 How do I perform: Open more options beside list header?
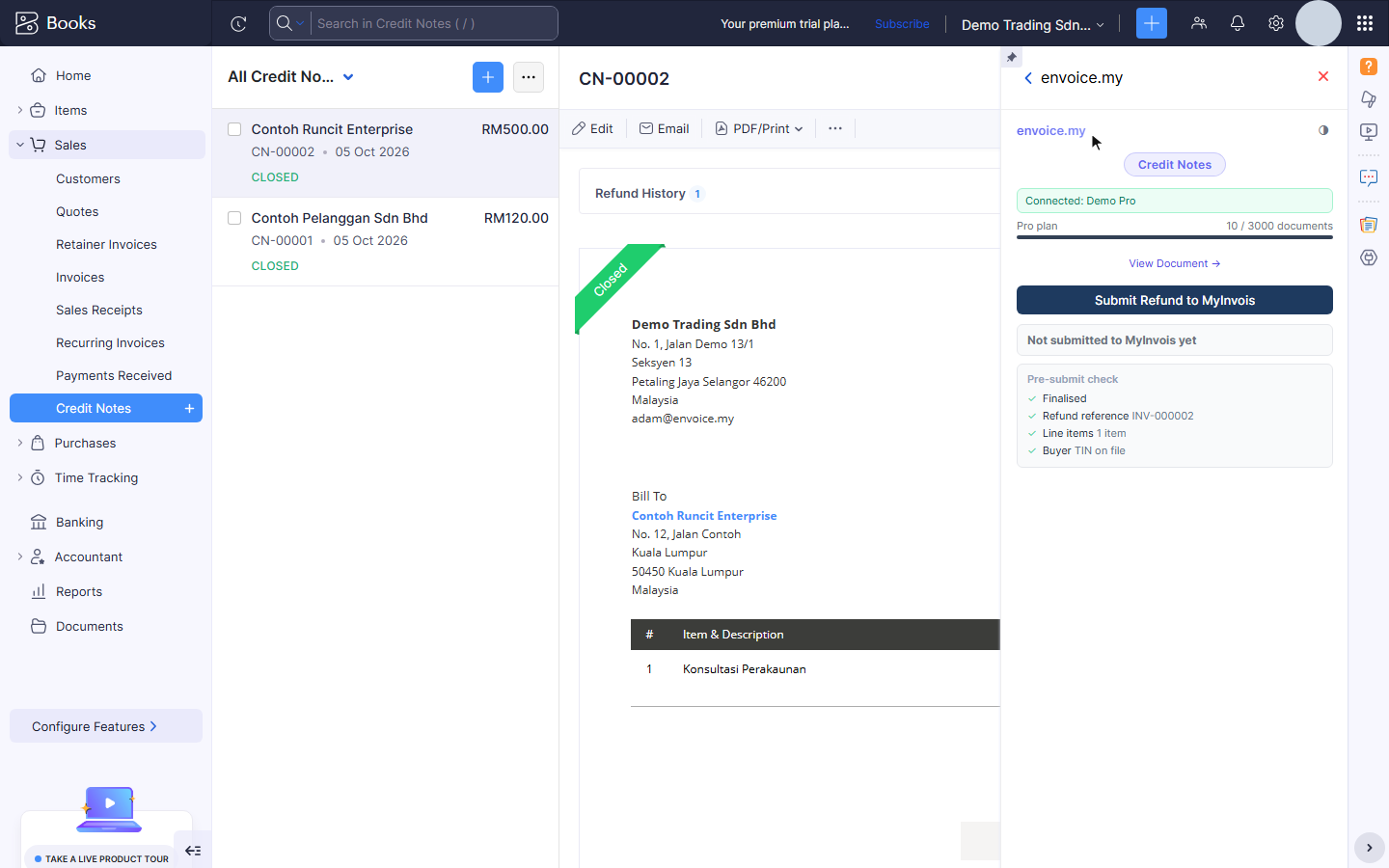pyautogui.click(x=529, y=77)
